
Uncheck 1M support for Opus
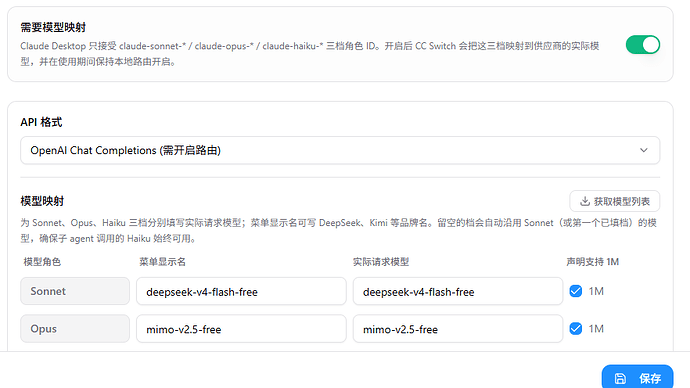coord(576,329)
